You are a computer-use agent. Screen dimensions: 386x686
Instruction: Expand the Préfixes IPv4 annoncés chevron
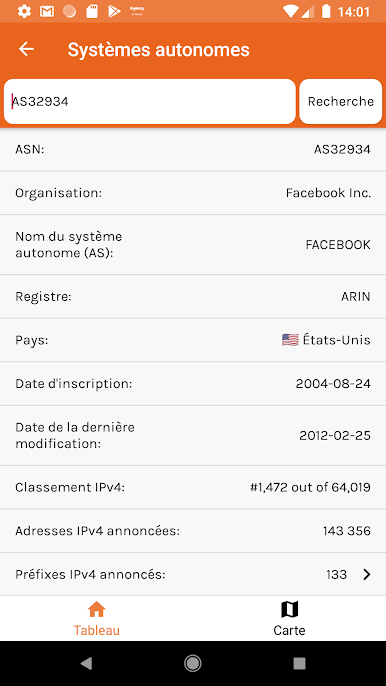[367, 574]
